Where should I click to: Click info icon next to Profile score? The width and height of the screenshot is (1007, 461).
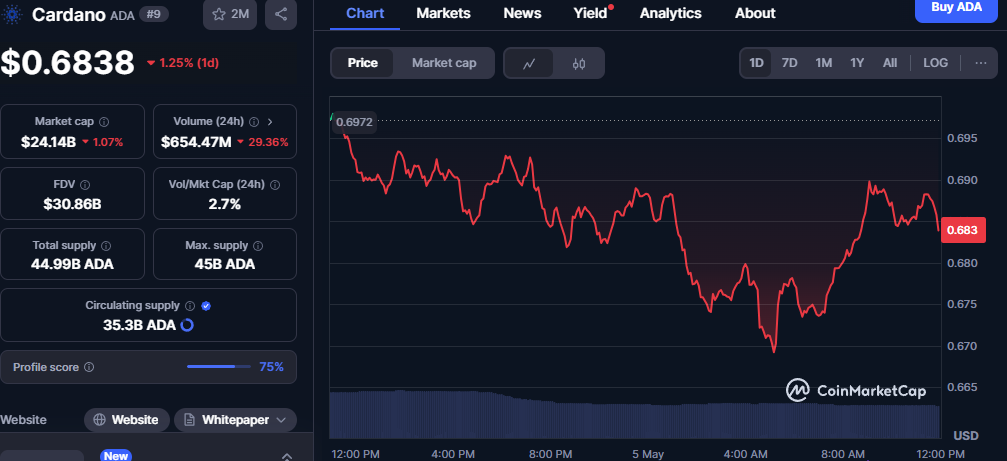(x=89, y=367)
